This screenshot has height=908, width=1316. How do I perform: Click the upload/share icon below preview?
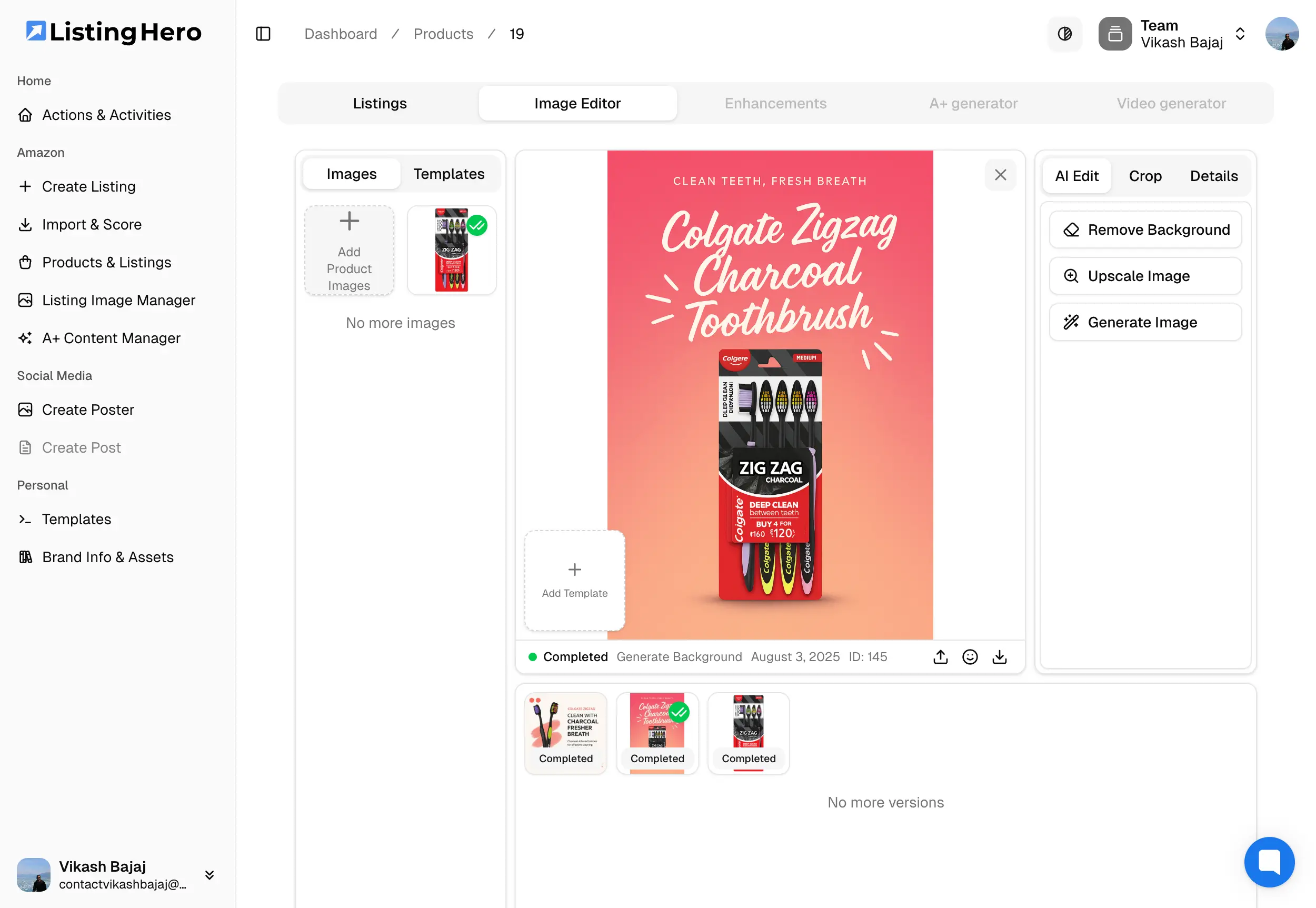tap(941, 657)
